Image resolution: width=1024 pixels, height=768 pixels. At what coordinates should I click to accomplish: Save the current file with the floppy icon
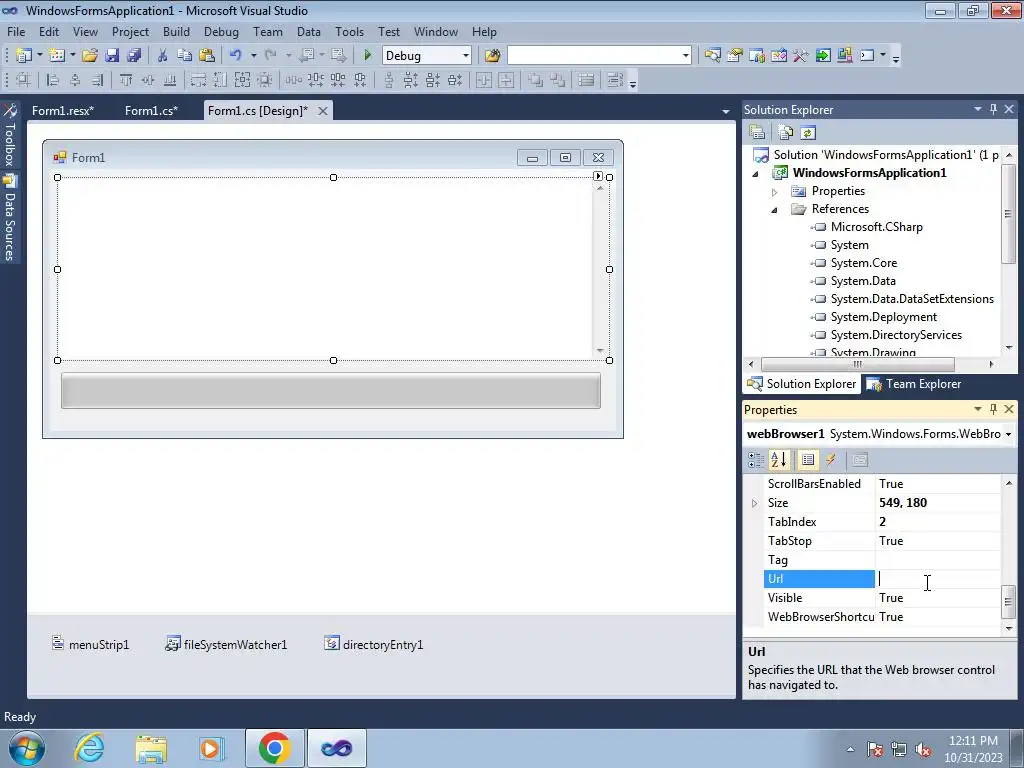[x=112, y=56]
